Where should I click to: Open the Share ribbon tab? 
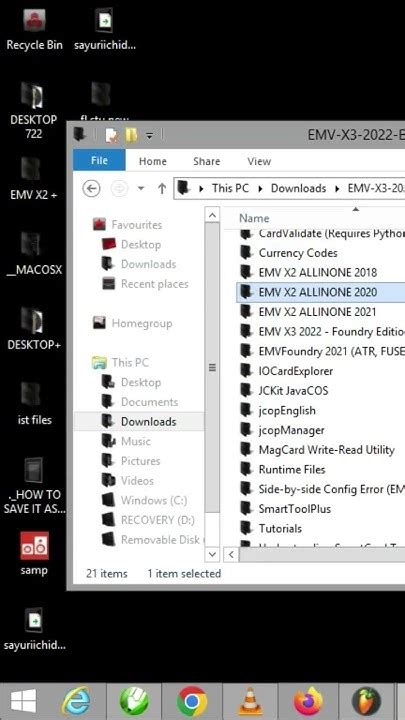(207, 161)
